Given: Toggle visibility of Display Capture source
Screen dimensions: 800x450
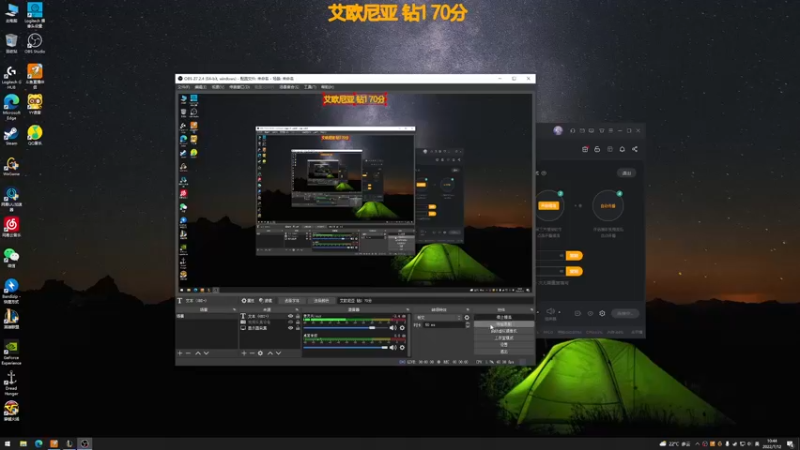Looking at the screenshot, I should click(291, 328).
